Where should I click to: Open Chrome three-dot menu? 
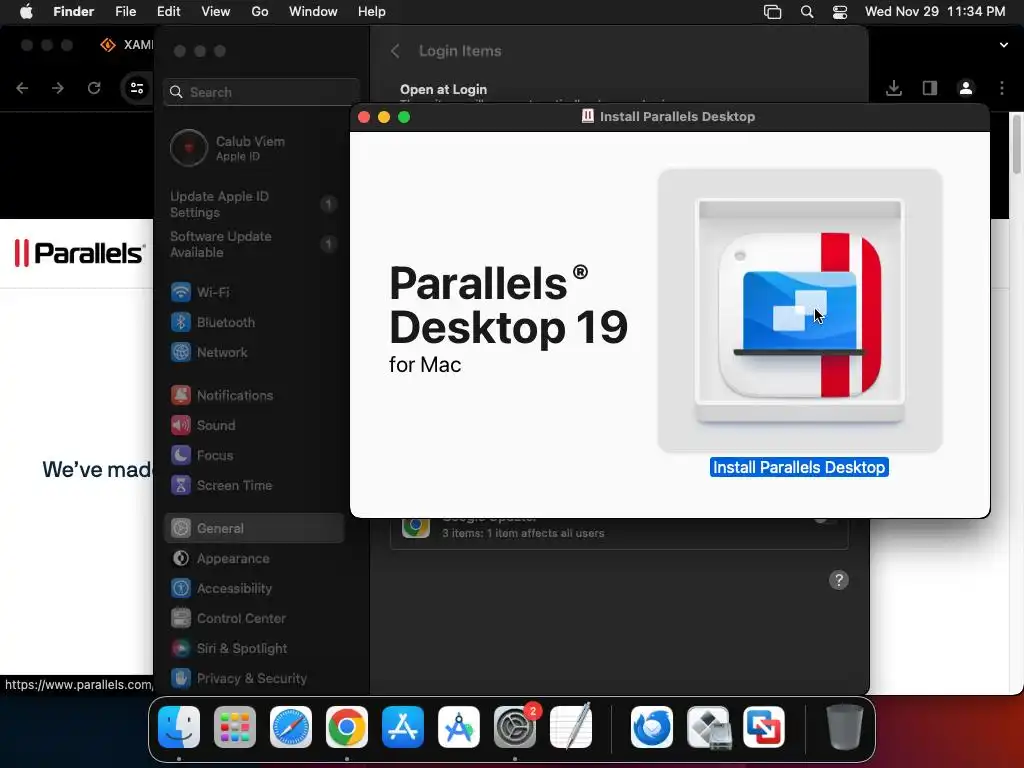click(1002, 88)
